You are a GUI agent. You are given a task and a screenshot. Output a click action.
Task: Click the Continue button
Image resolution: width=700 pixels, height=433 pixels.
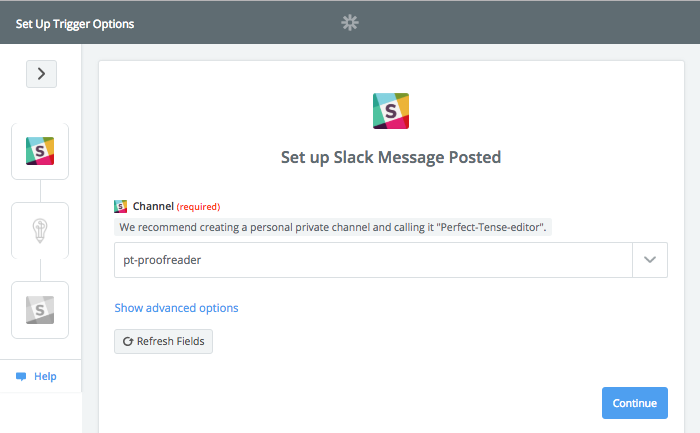634,403
